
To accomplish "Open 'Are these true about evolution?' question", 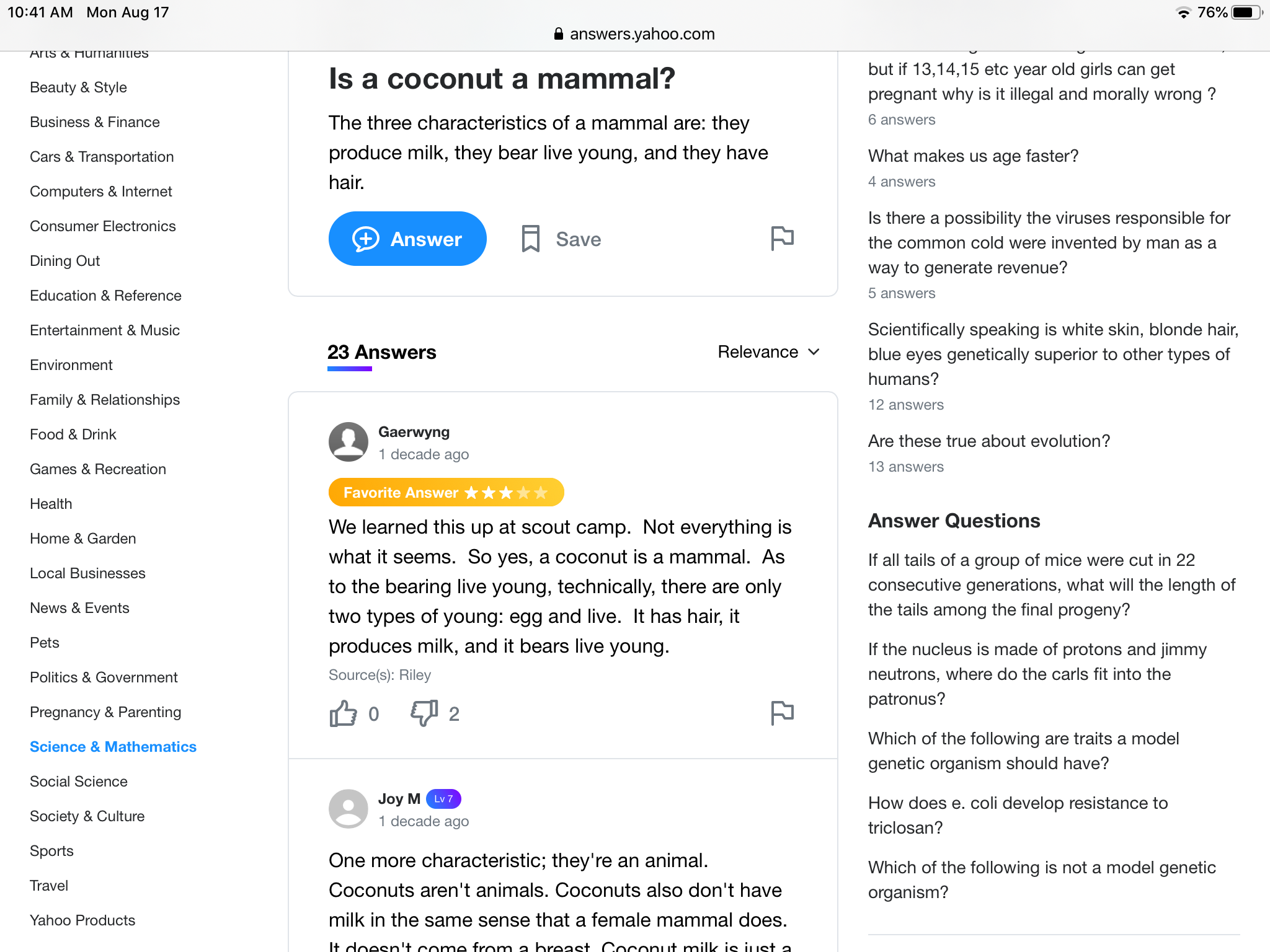I will [989, 441].
